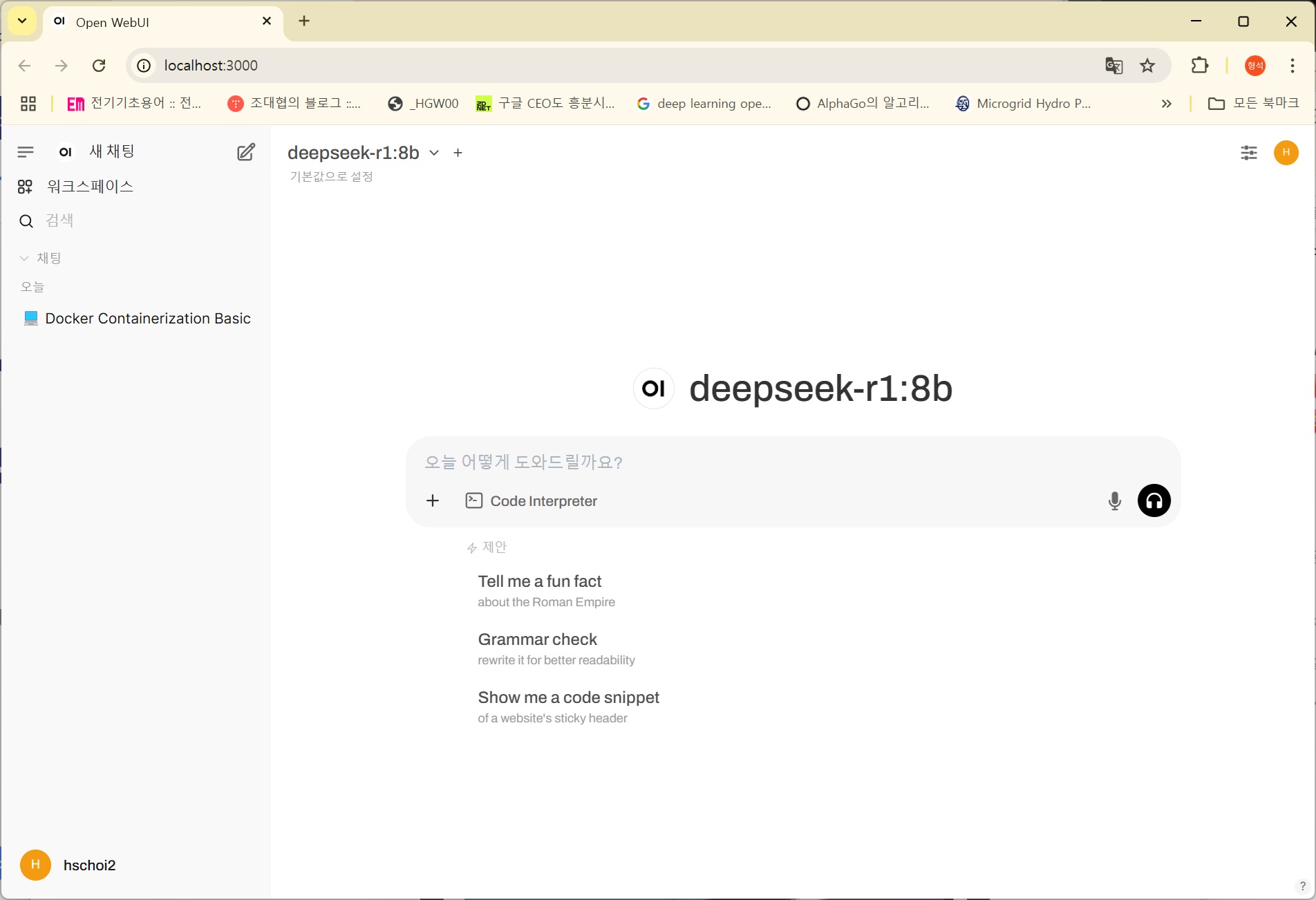Click the new chat pencil icon

click(x=245, y=152)
